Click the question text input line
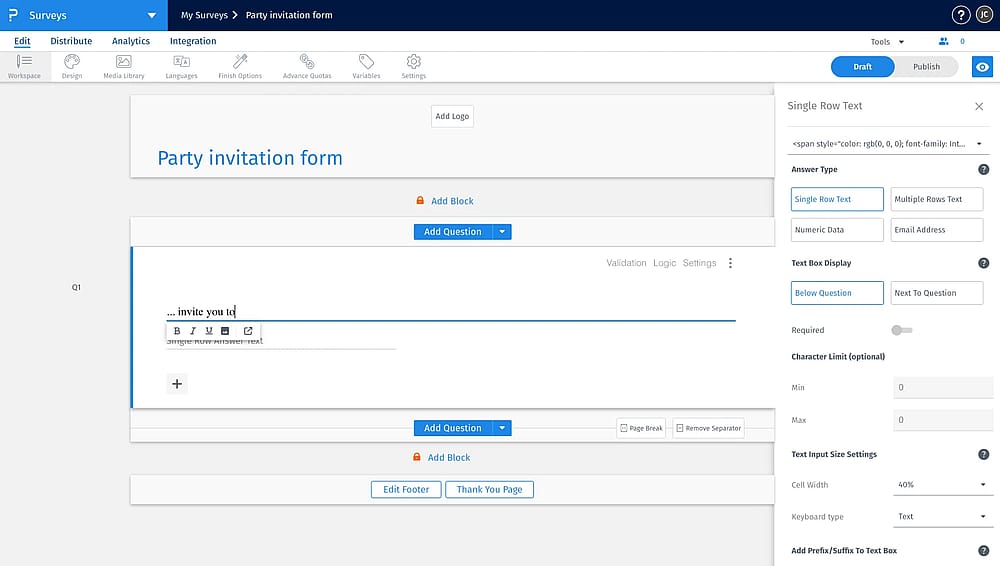1000x566 pixels. 450,311
